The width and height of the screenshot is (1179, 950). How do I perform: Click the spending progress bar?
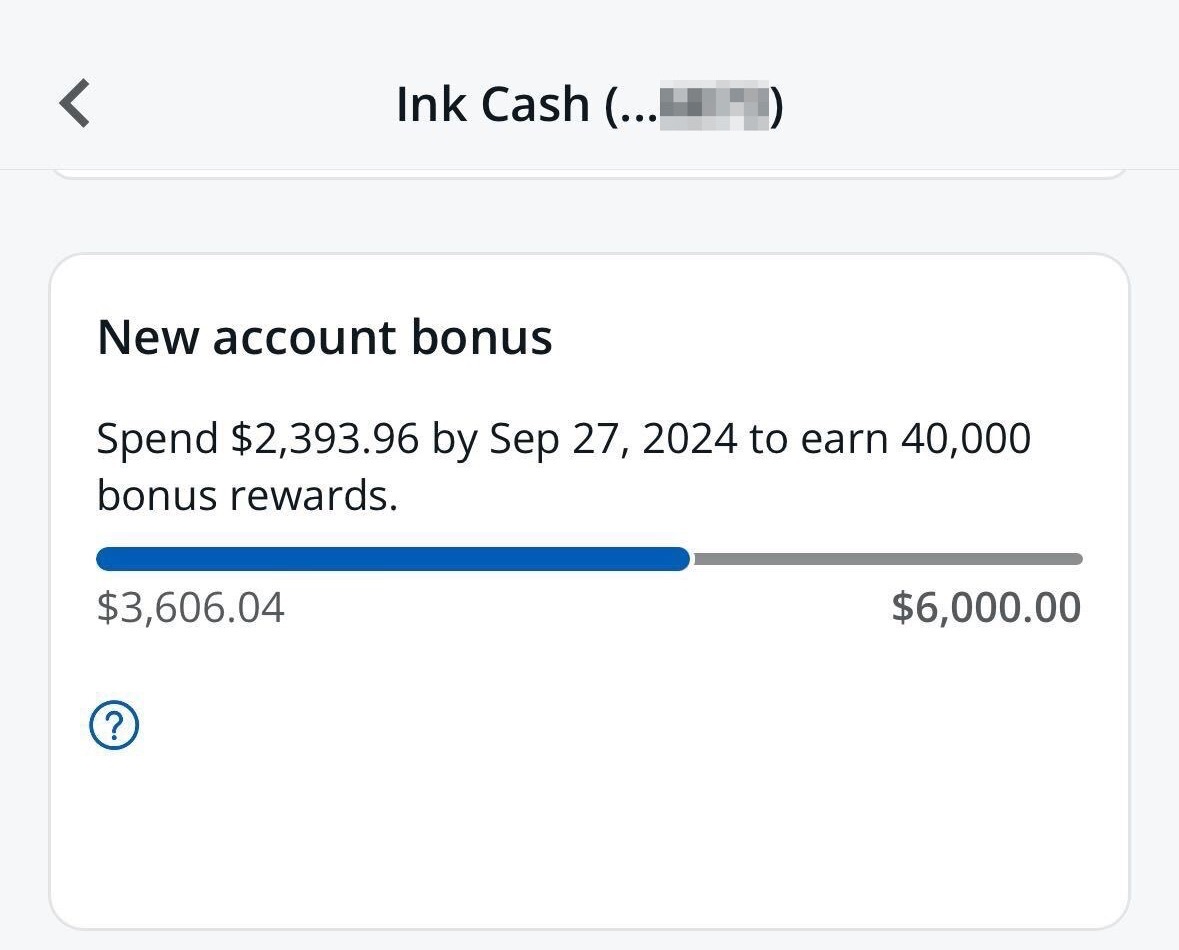tap(590, 558)
